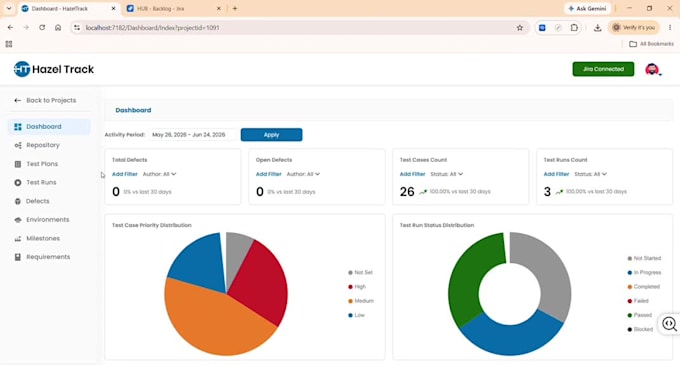Open the Chrome three-dot menu
Screen dimensions: 680x365
(670, 27)
